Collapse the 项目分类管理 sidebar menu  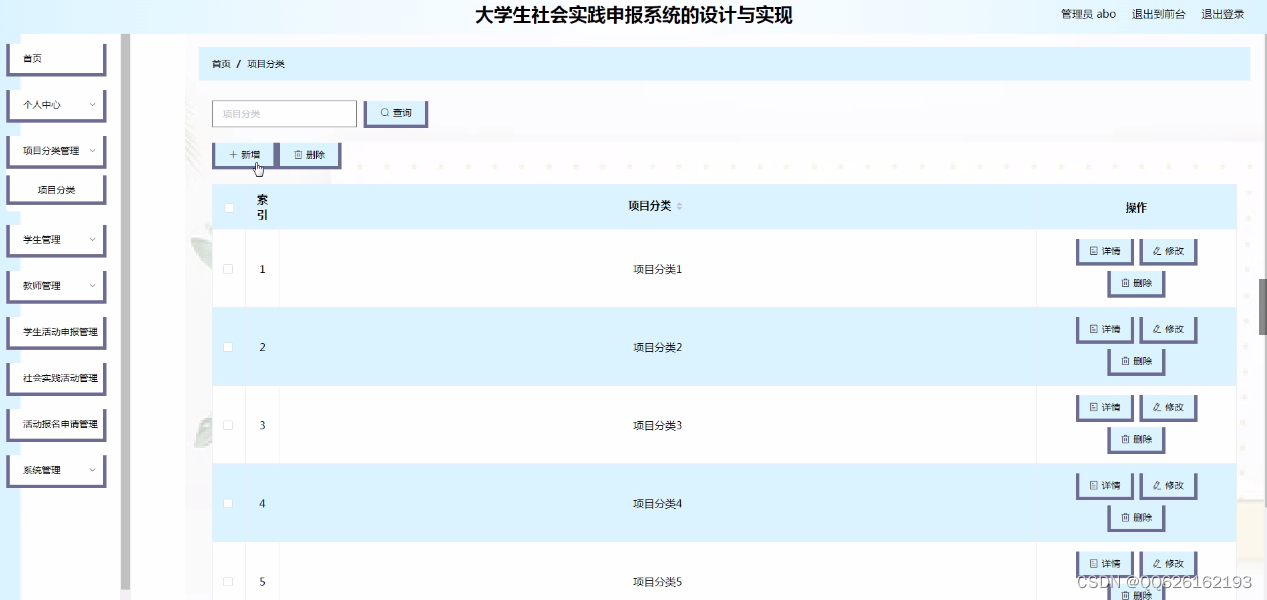click(x=56, y=151)
